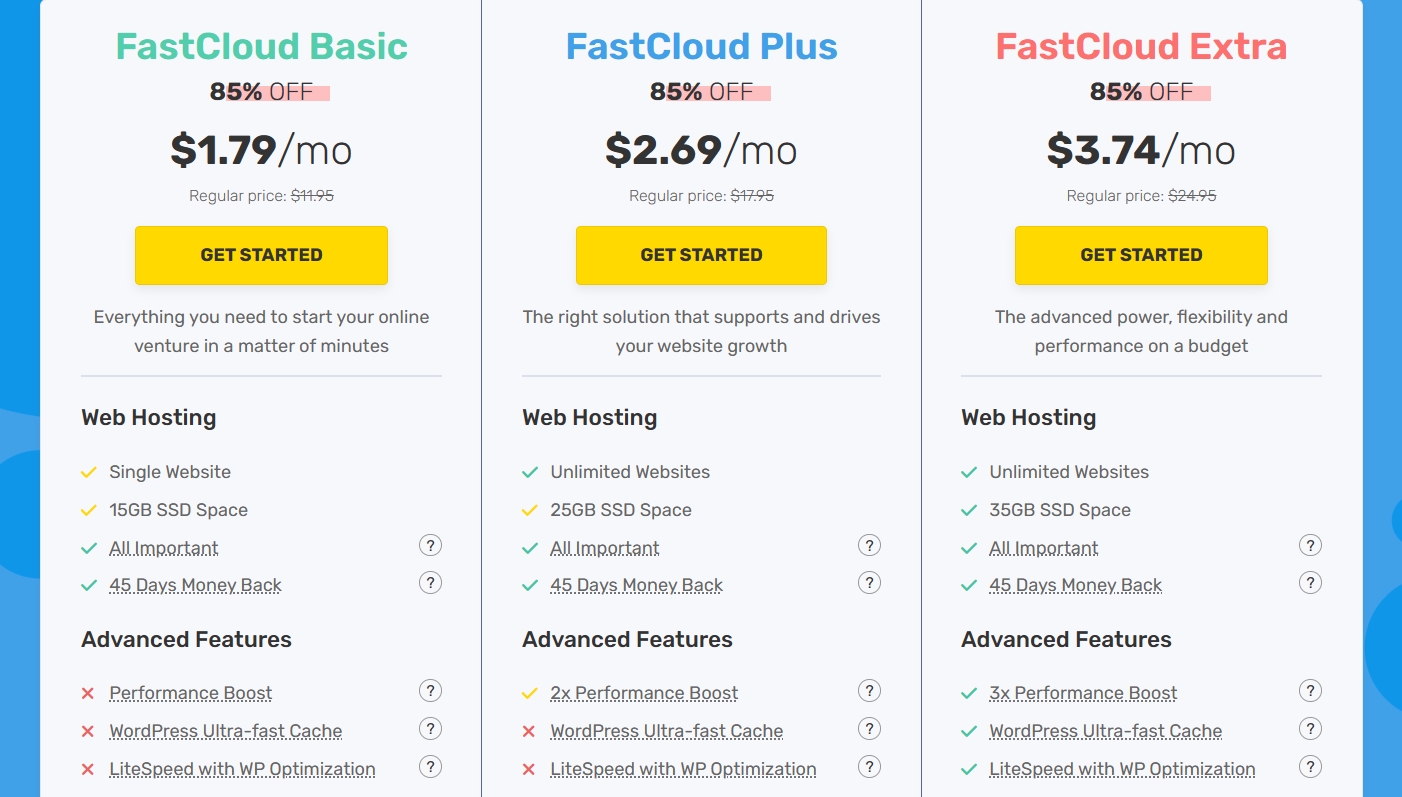Viewport: 1402px width, 797px height.
Task: Click help icon beside Extra WordPress Ultra-fast Cache
Action: (1310, 729)
